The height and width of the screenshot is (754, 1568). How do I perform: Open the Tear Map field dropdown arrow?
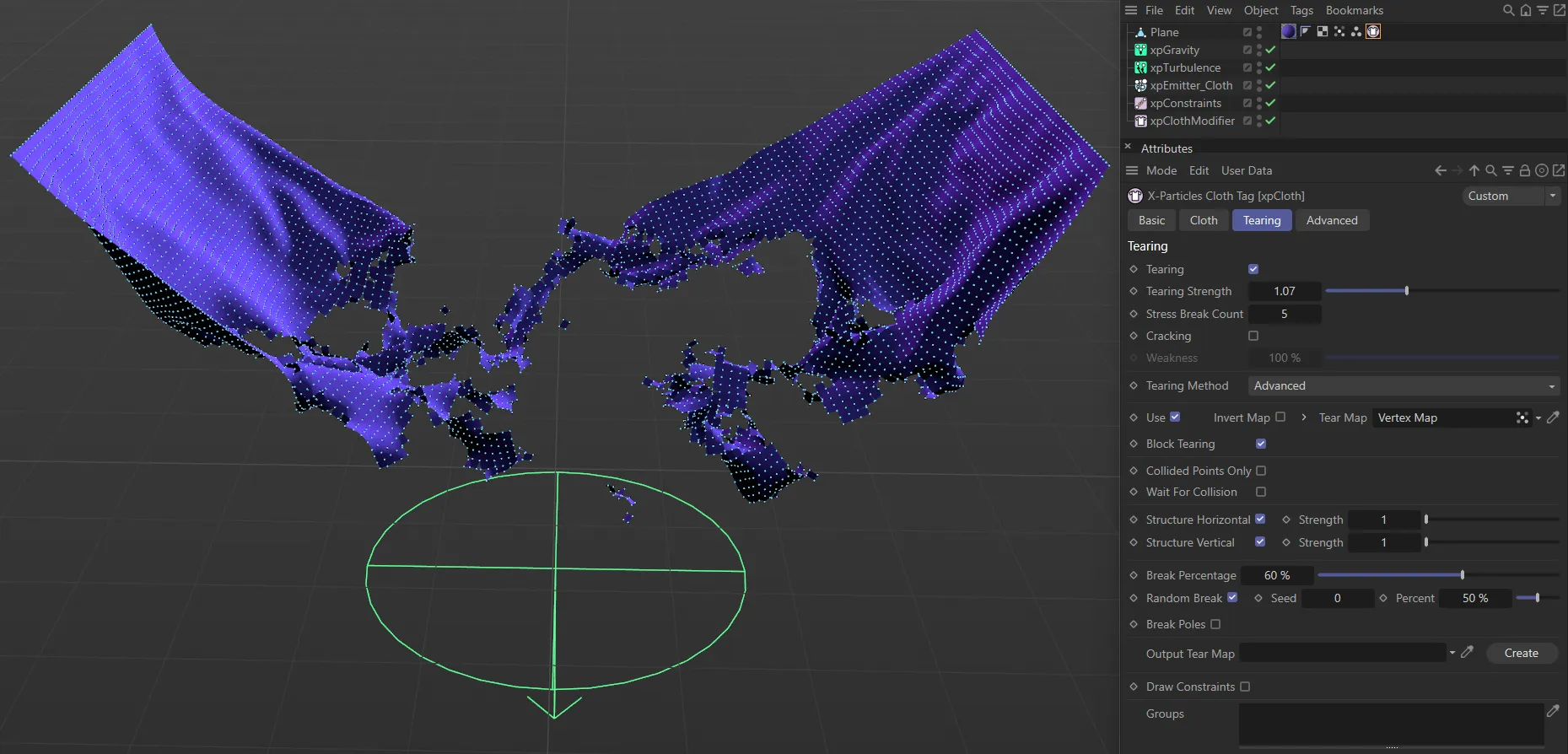pos(1538,418)
